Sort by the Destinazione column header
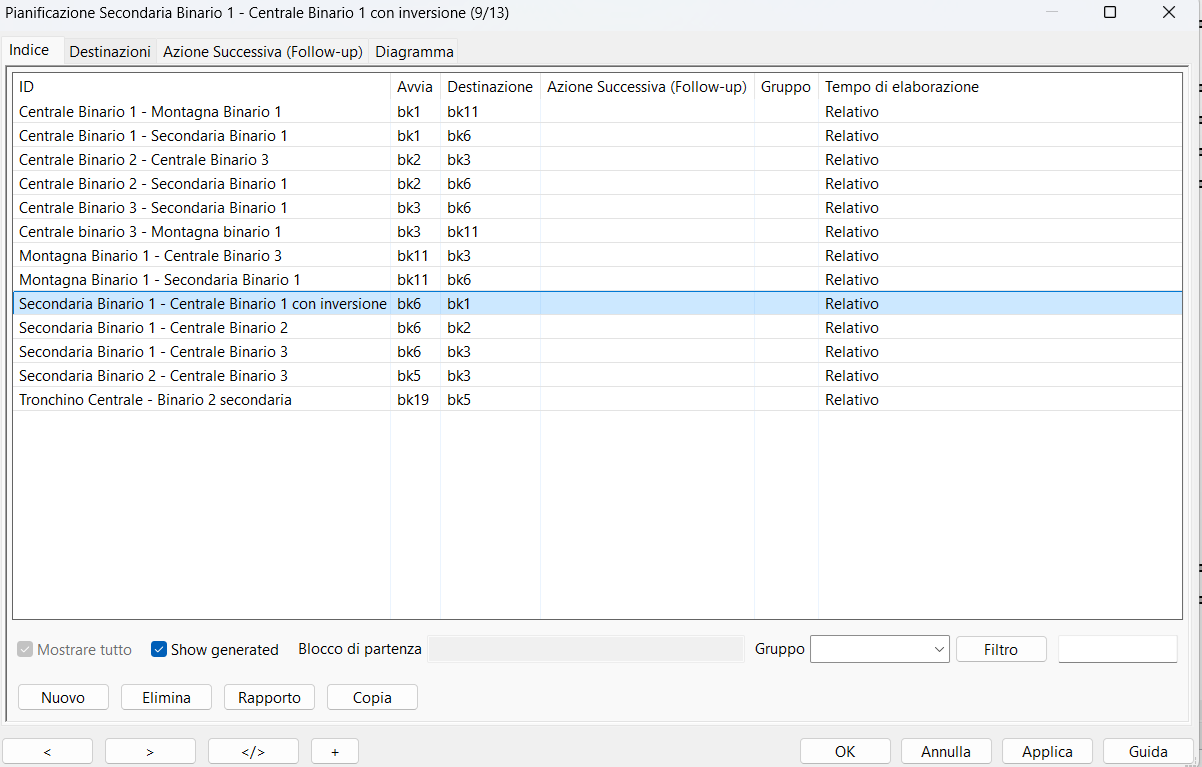1202x767 pixels. (489, 87)
